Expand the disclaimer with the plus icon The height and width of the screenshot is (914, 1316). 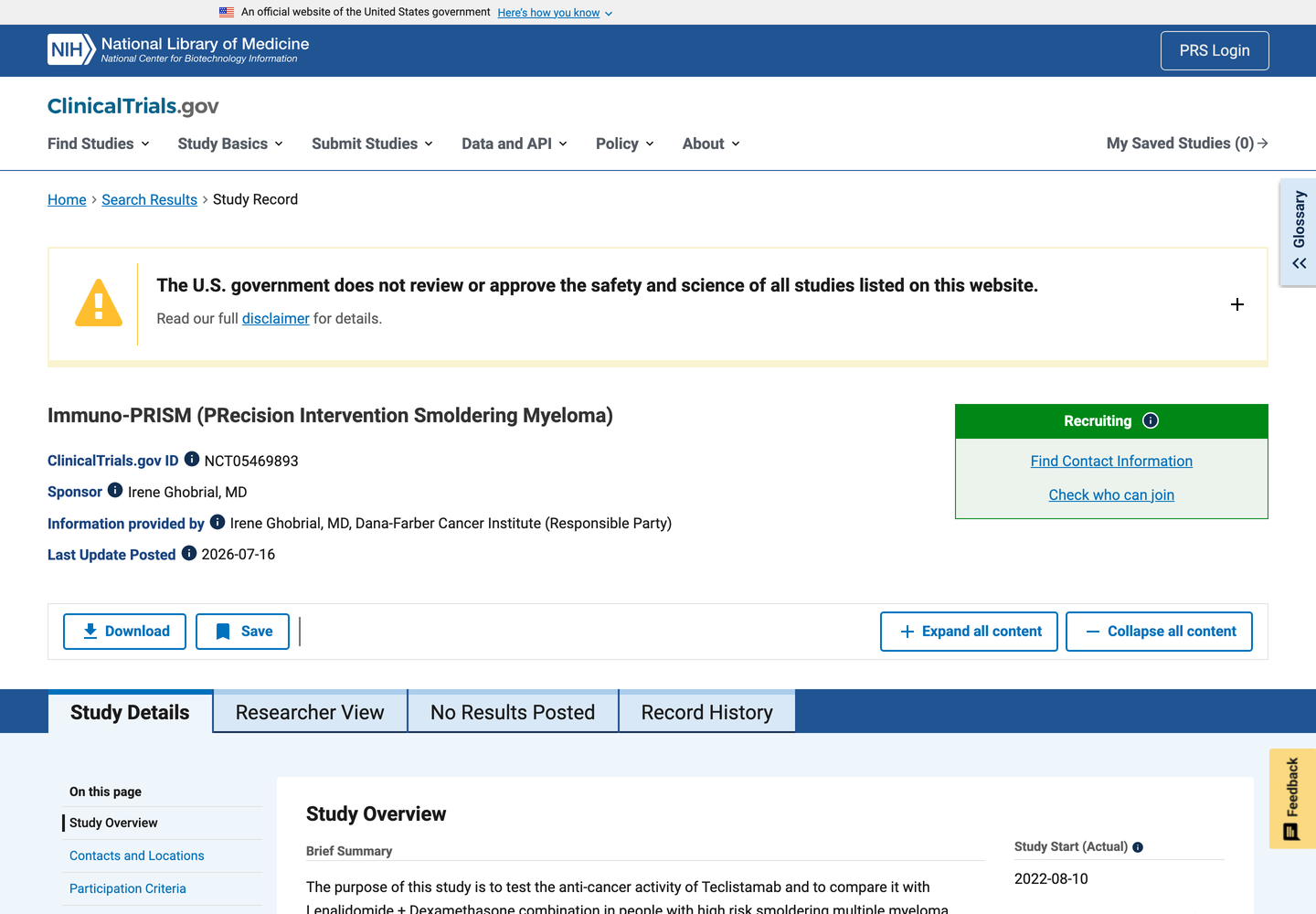point(1237,304)
